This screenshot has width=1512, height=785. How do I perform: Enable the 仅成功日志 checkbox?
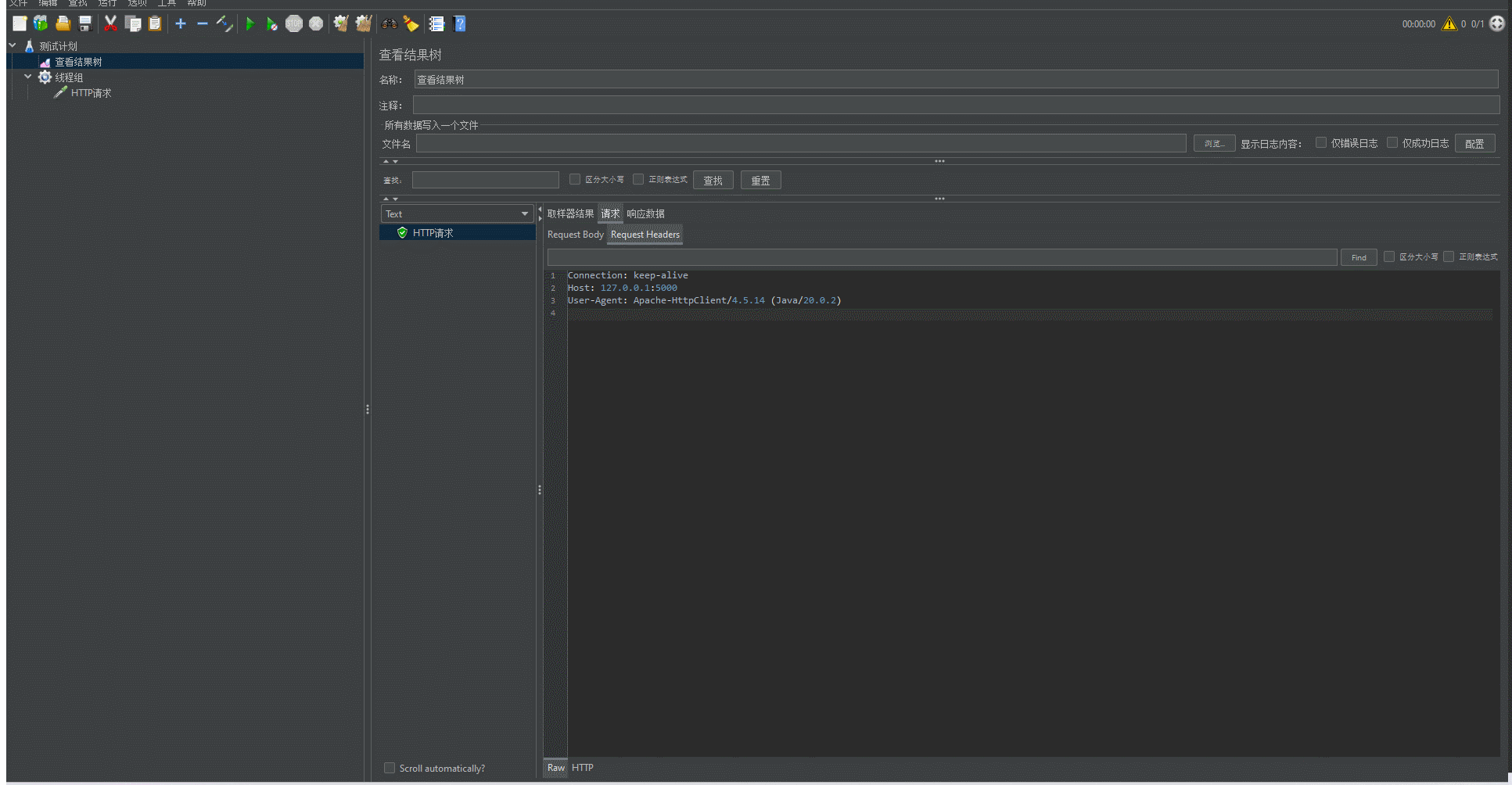click(x=1392, y=142)
